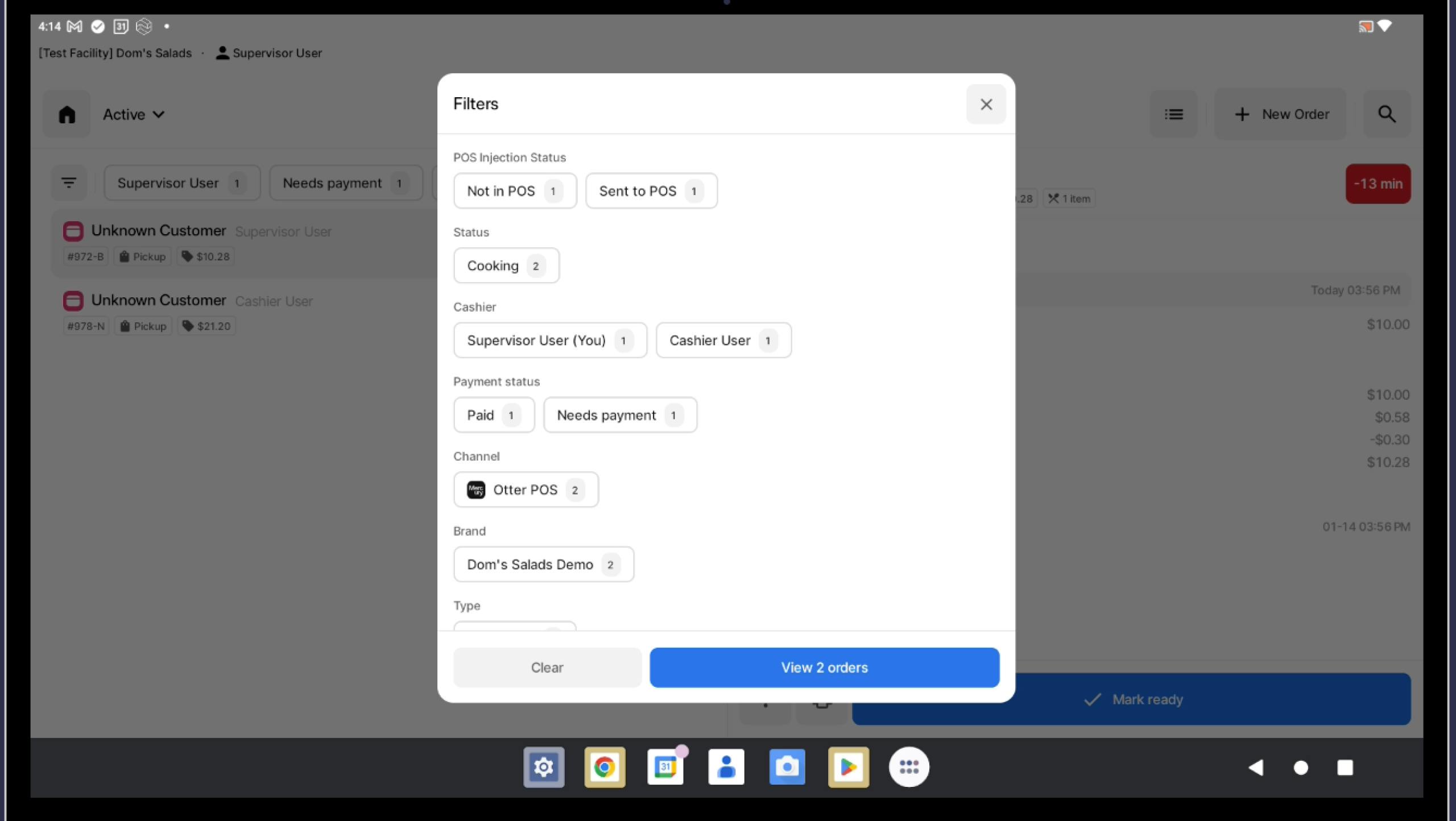Click the home icon button
This screenshot has height=821, width=1456.
[67, 114]
